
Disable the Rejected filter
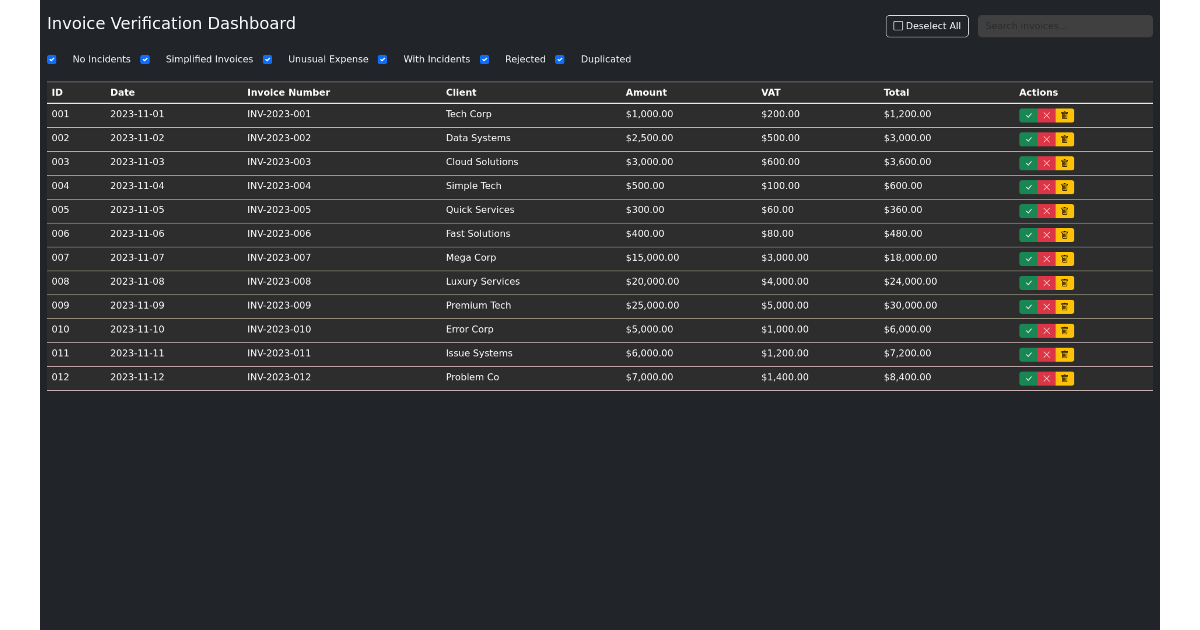click(484, 59)
